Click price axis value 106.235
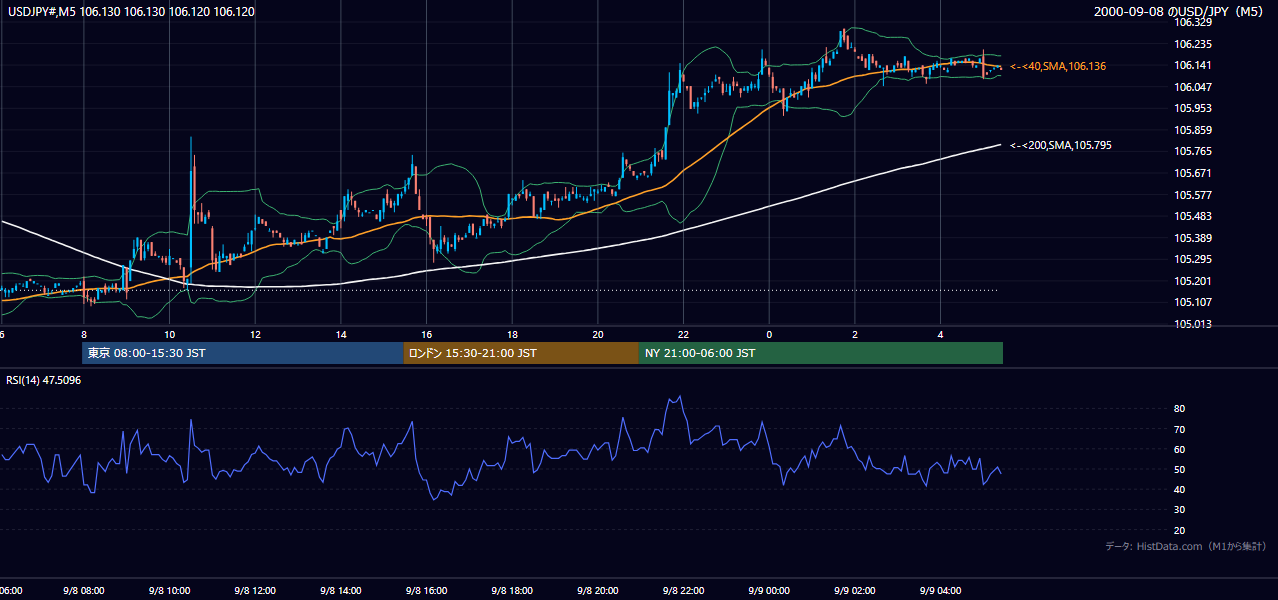The height and width of the screenshot is (600, 1278). (1193, 44)
